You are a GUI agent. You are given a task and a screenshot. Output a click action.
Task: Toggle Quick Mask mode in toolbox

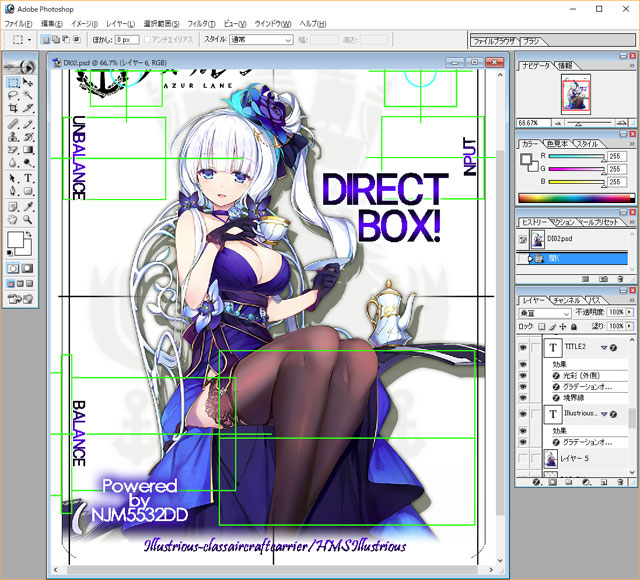coord(28,268)
